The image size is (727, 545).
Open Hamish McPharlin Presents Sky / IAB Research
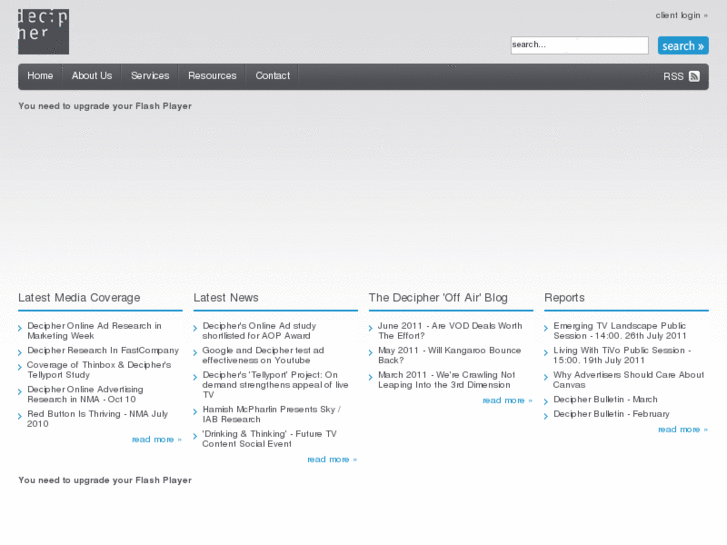pyautogui.click(x=271, y=414)
